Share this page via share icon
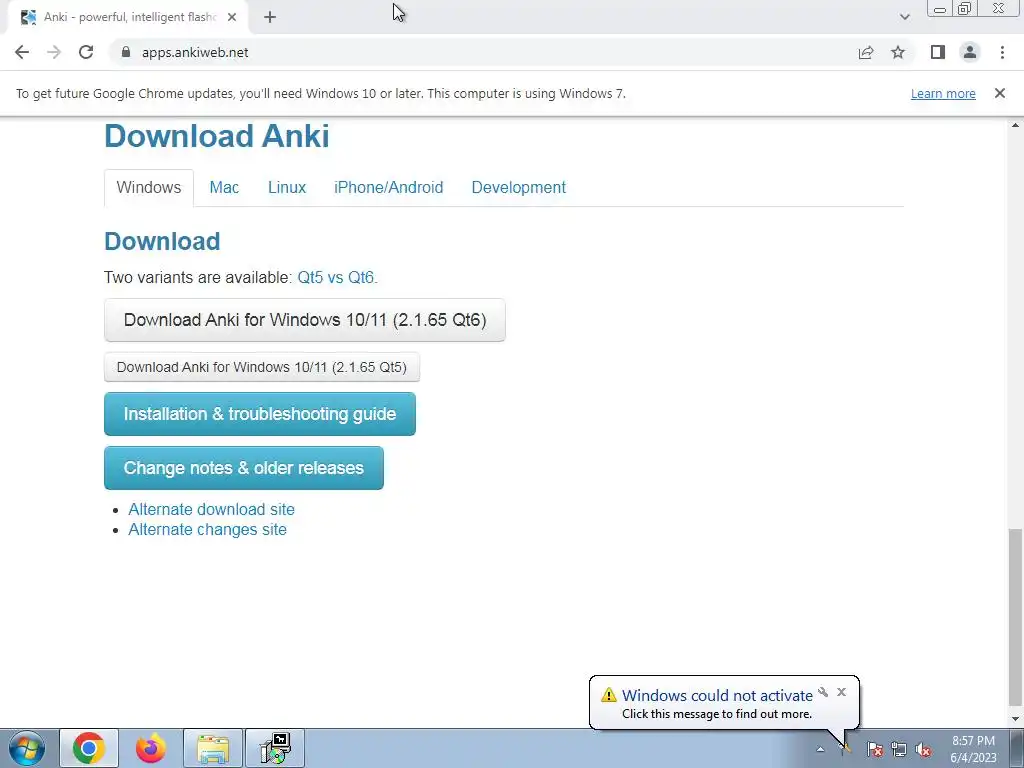The width and height of the screenshot is (1024, 768). point(866,52)
